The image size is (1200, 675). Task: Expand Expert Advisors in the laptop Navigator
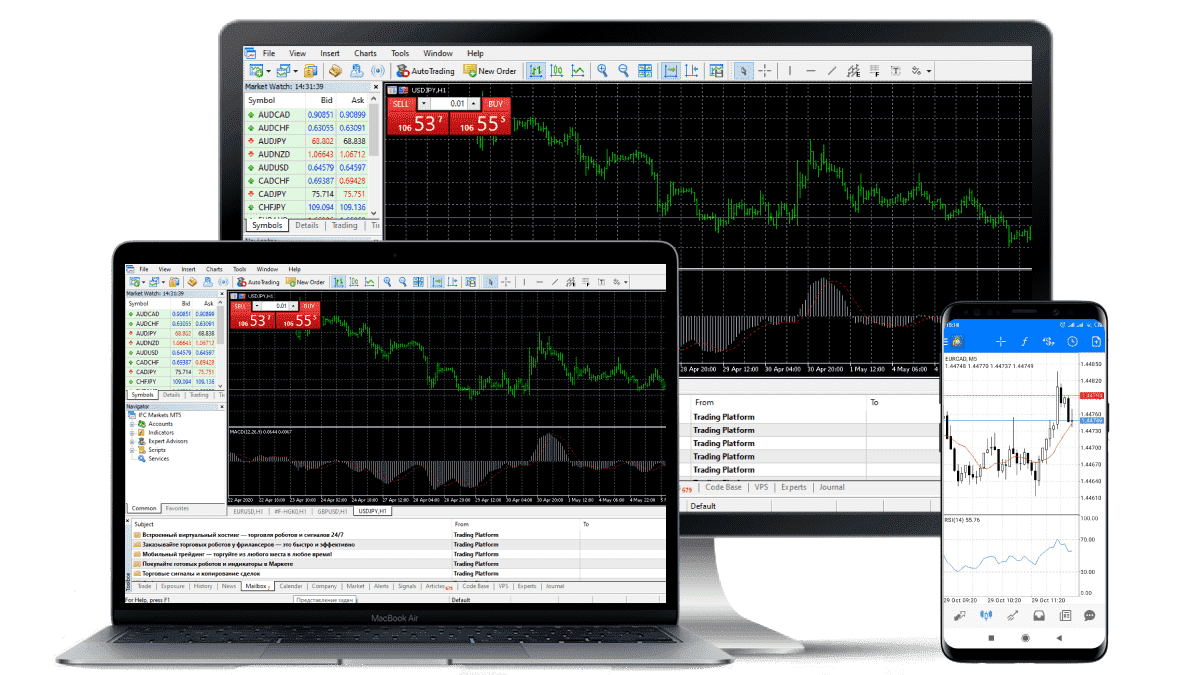coord(131,441)
